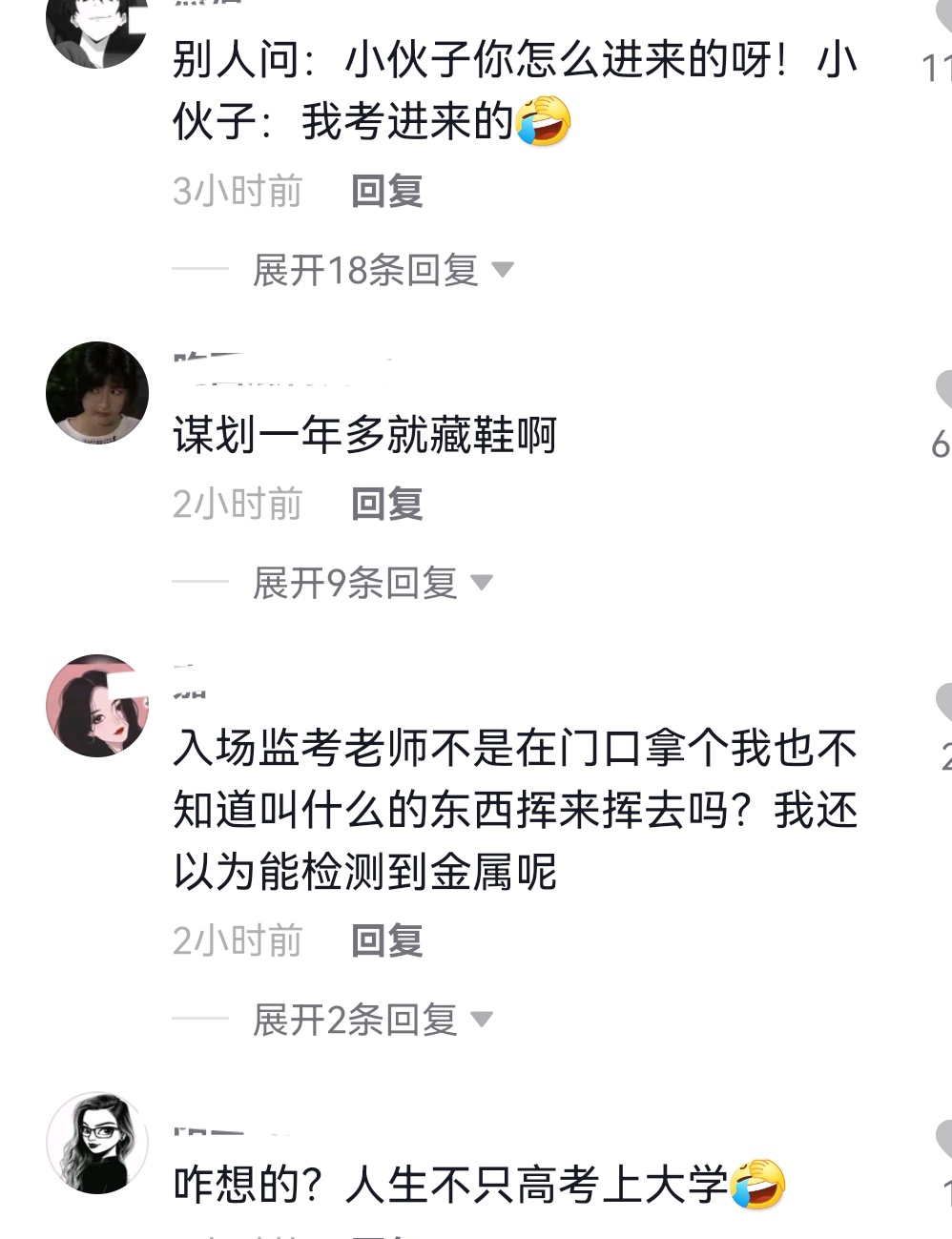Like the 人生不只高考上大学 comment
This screenshot has width=952, height=1239.
[944, 1139]
